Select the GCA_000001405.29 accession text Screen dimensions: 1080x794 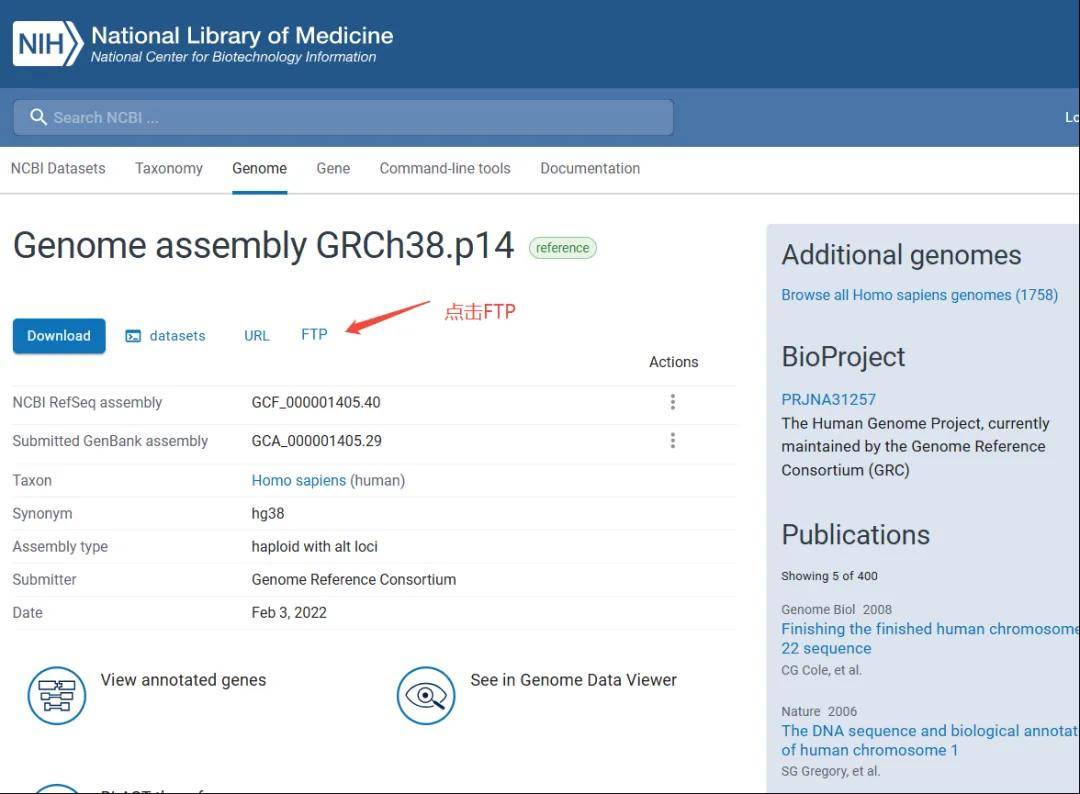(x=317, y=441)
